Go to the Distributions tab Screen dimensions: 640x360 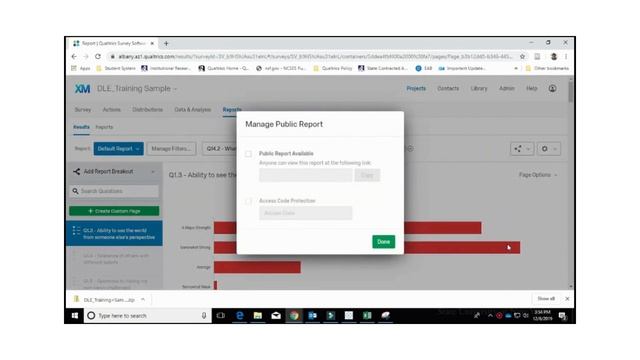(x=147, y=110)
